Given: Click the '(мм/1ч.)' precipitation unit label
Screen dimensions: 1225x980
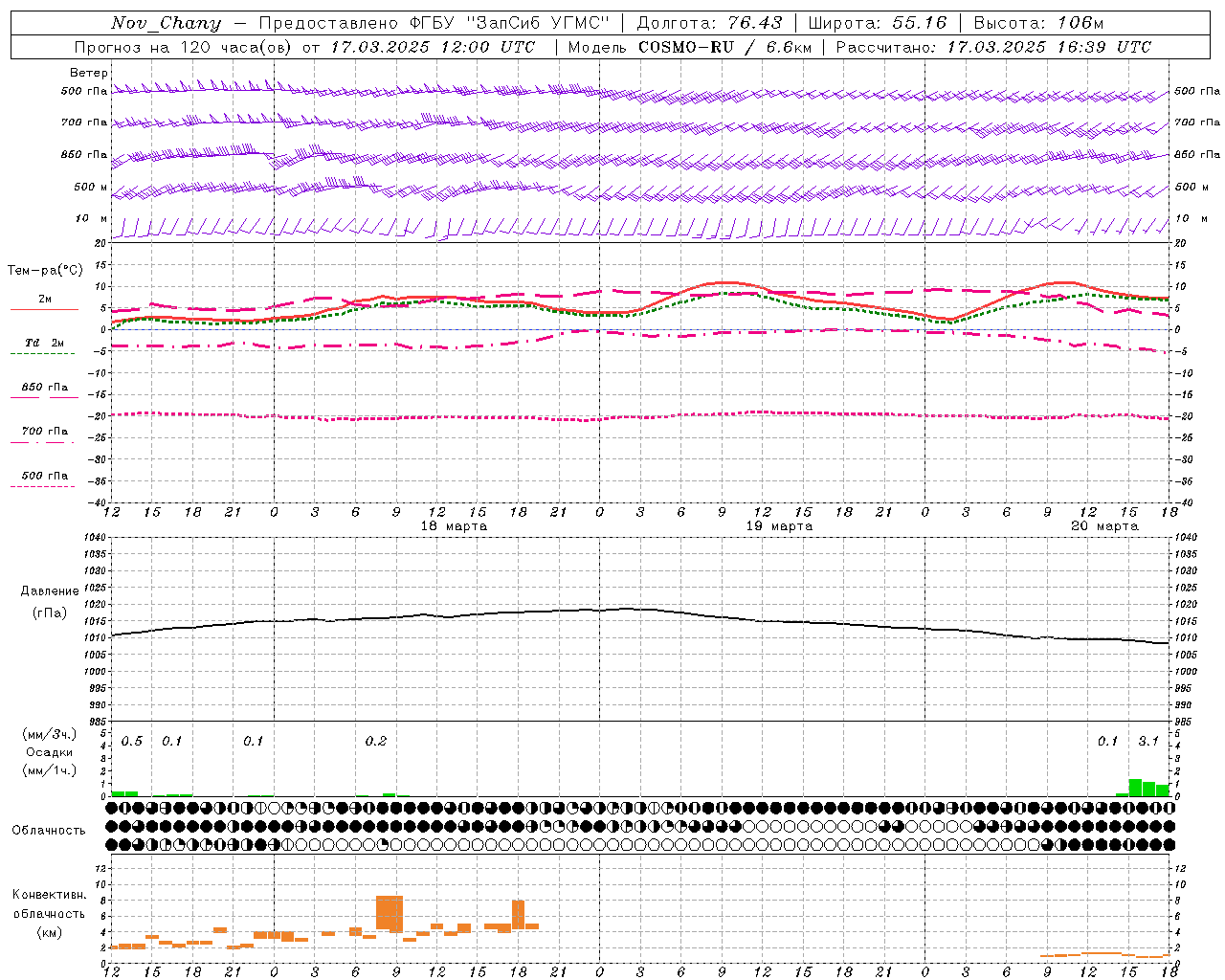Looking at the screenshot, I should click(50, 770).
